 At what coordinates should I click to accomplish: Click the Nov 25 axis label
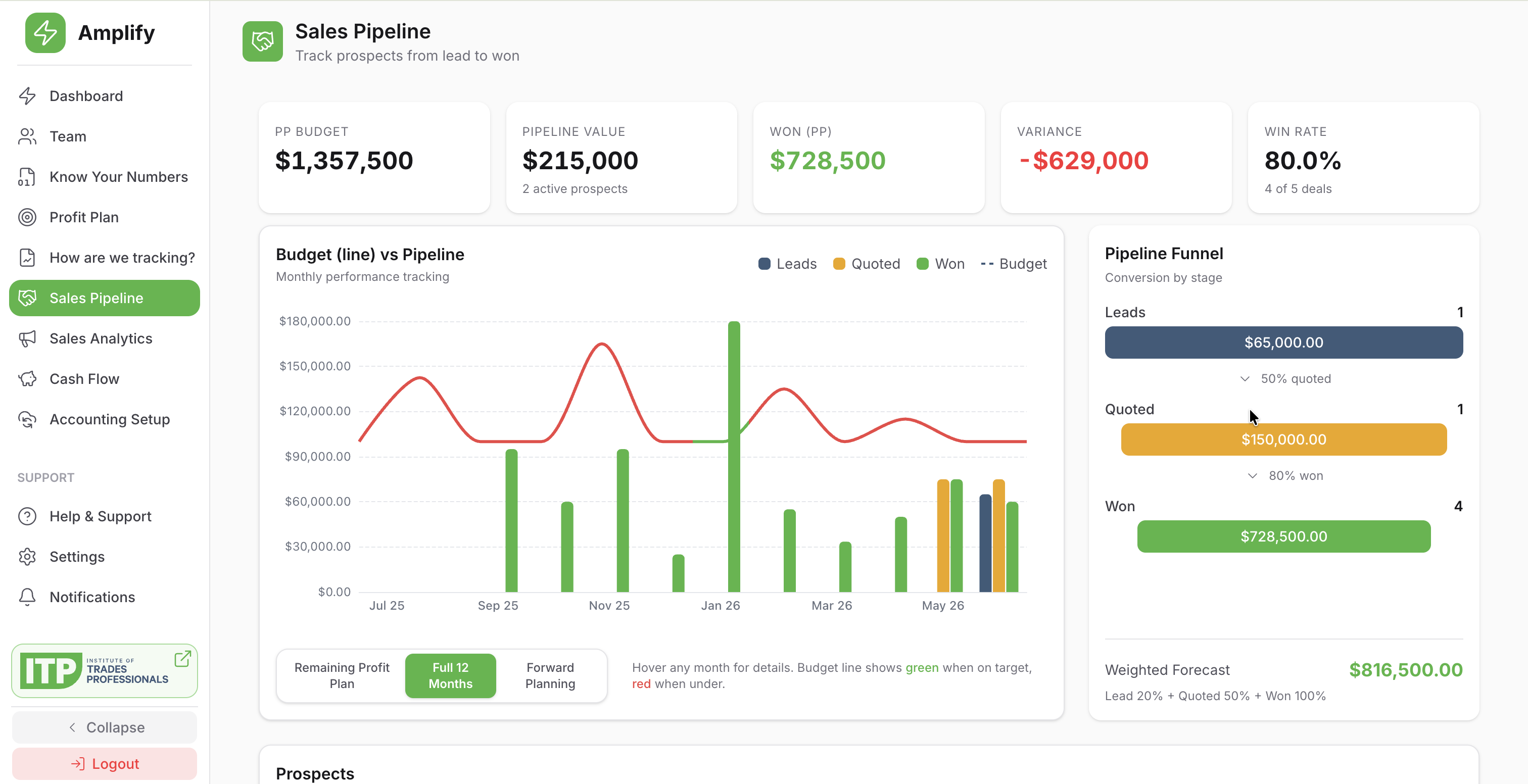pyautogui.click(x=609, y=606)
